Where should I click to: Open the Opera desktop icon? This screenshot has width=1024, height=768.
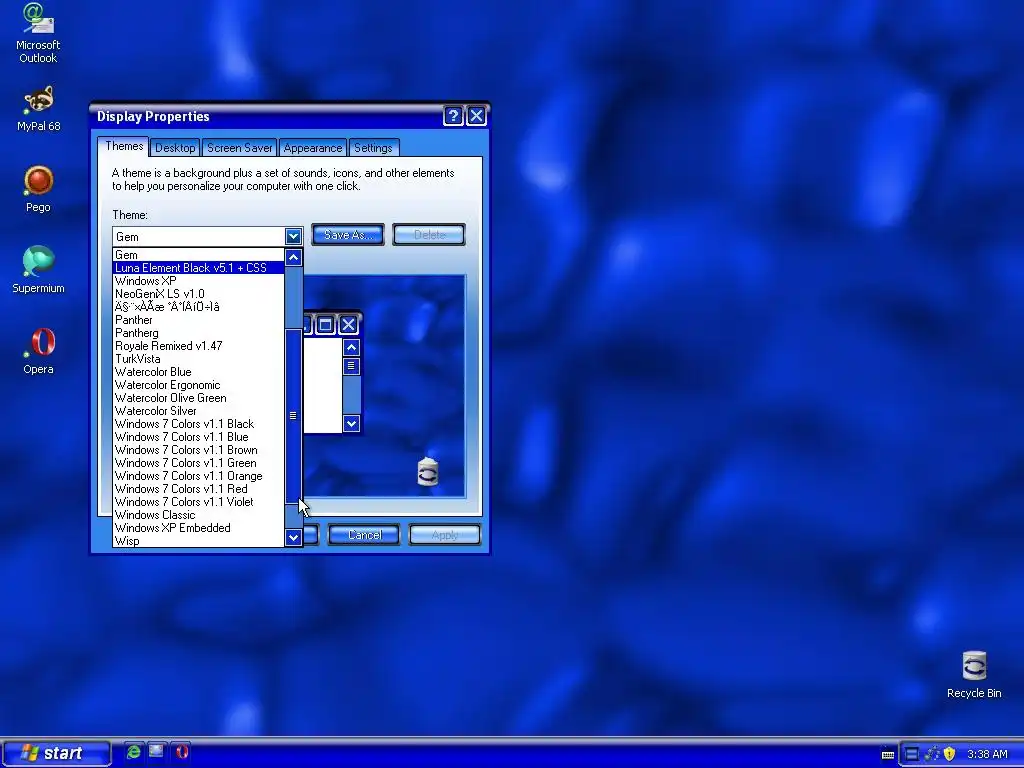coord(38,351)
